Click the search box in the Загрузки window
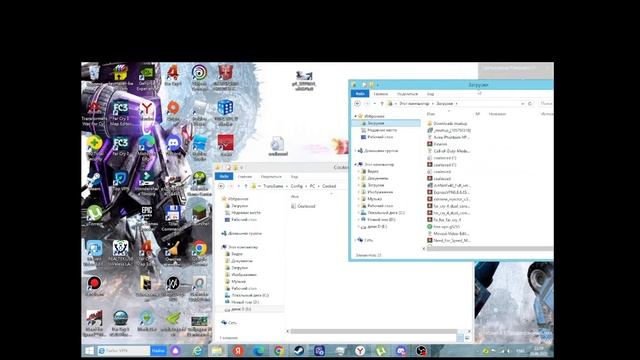640x360 pixels. coord(546,104)
